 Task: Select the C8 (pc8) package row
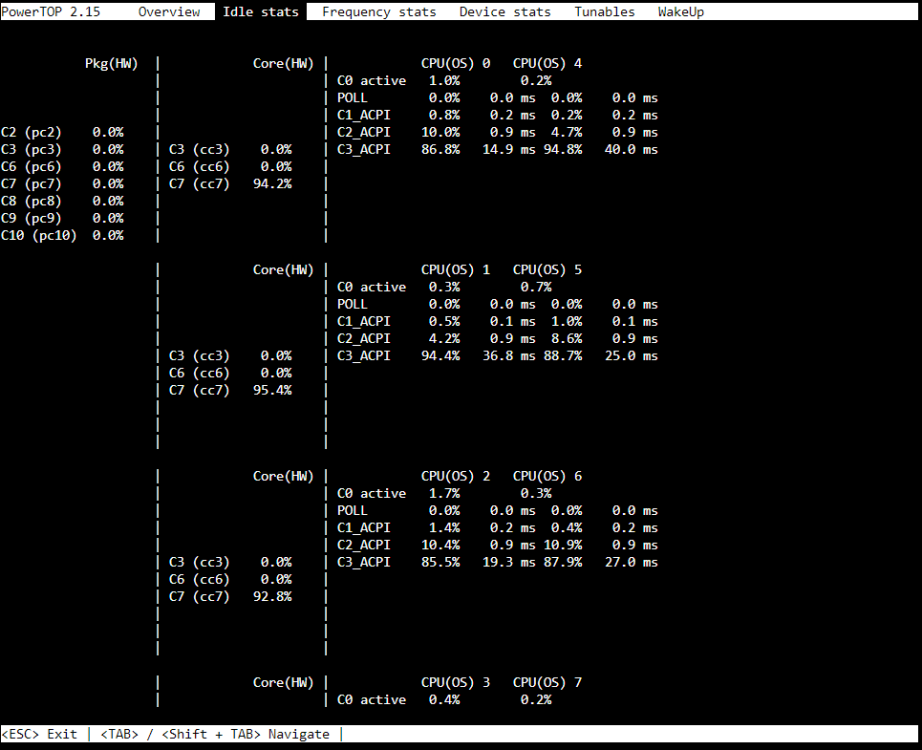[62, 201]
